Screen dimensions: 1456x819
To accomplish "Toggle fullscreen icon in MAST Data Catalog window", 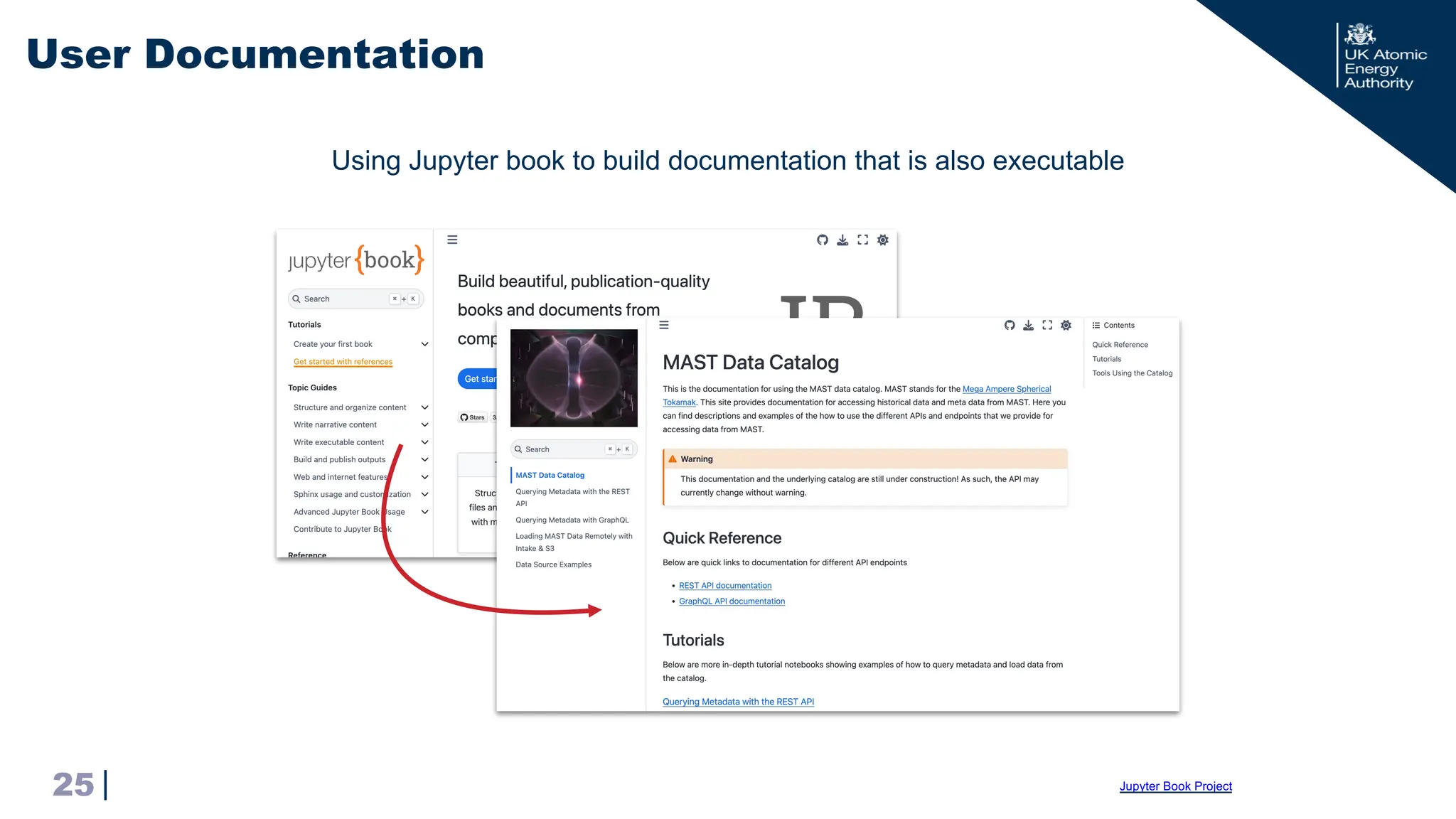I will 1047,326.
